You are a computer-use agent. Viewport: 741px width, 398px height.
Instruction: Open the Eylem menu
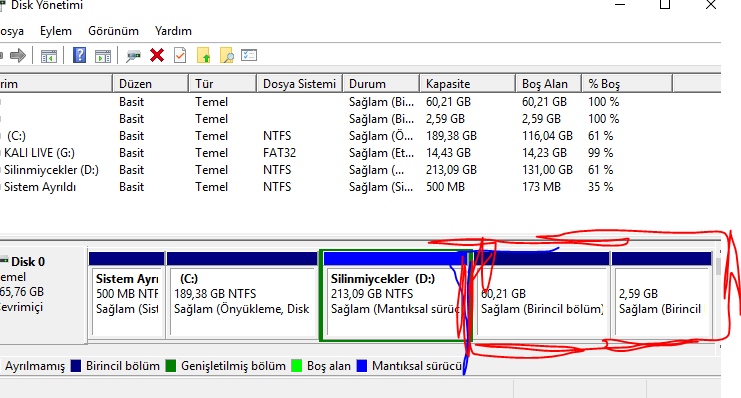pyautogui.click(x=56, y=31)
